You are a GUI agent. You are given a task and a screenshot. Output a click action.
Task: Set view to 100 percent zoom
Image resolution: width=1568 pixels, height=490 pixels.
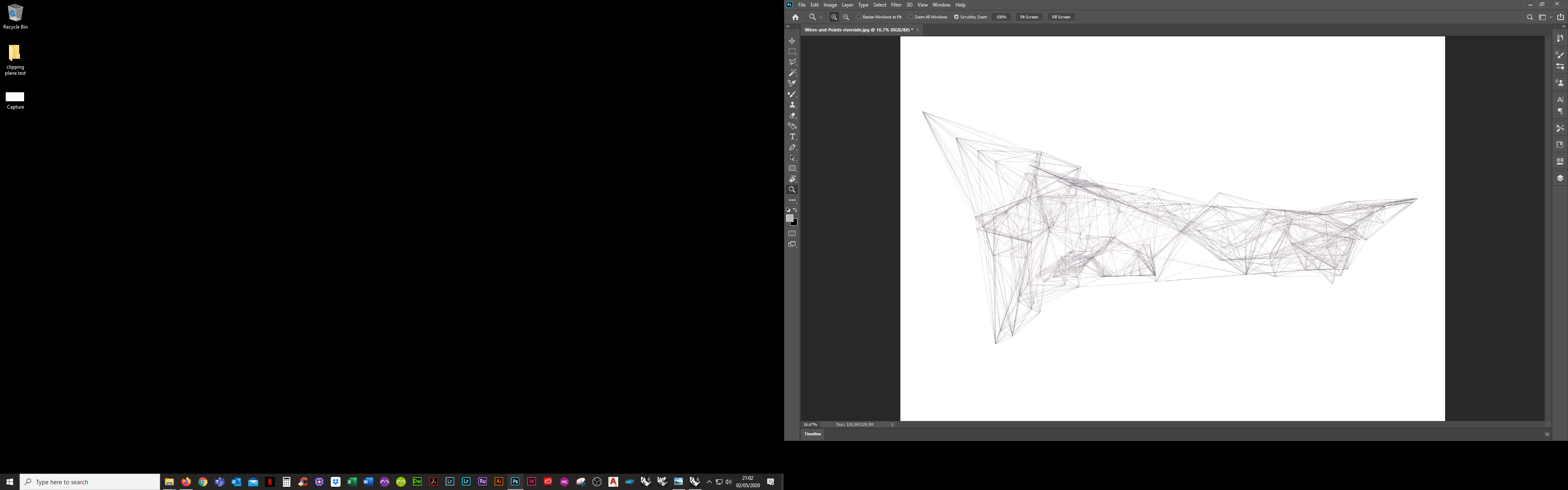(1001, 16)
